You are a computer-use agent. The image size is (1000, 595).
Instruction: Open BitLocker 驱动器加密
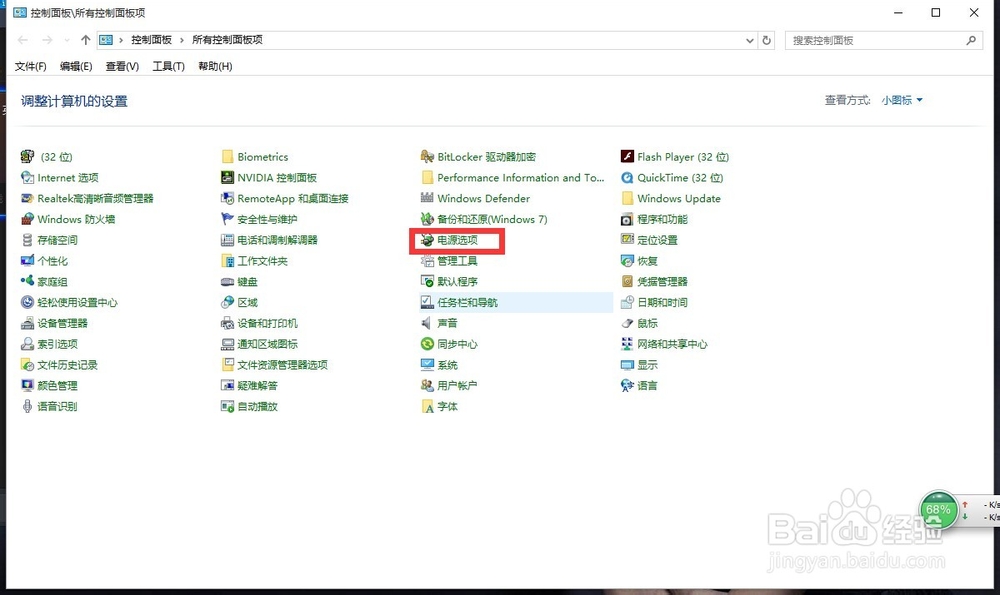480,156
